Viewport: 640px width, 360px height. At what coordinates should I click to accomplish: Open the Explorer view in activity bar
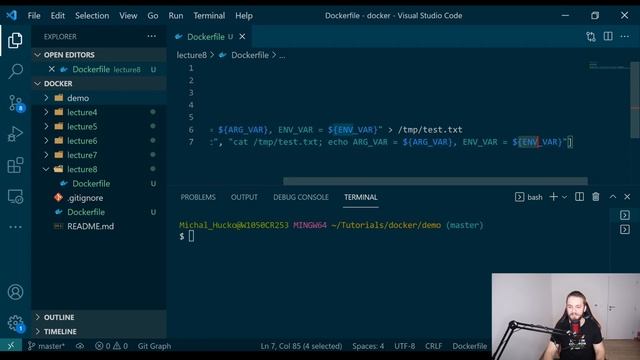tap(15, 40)
